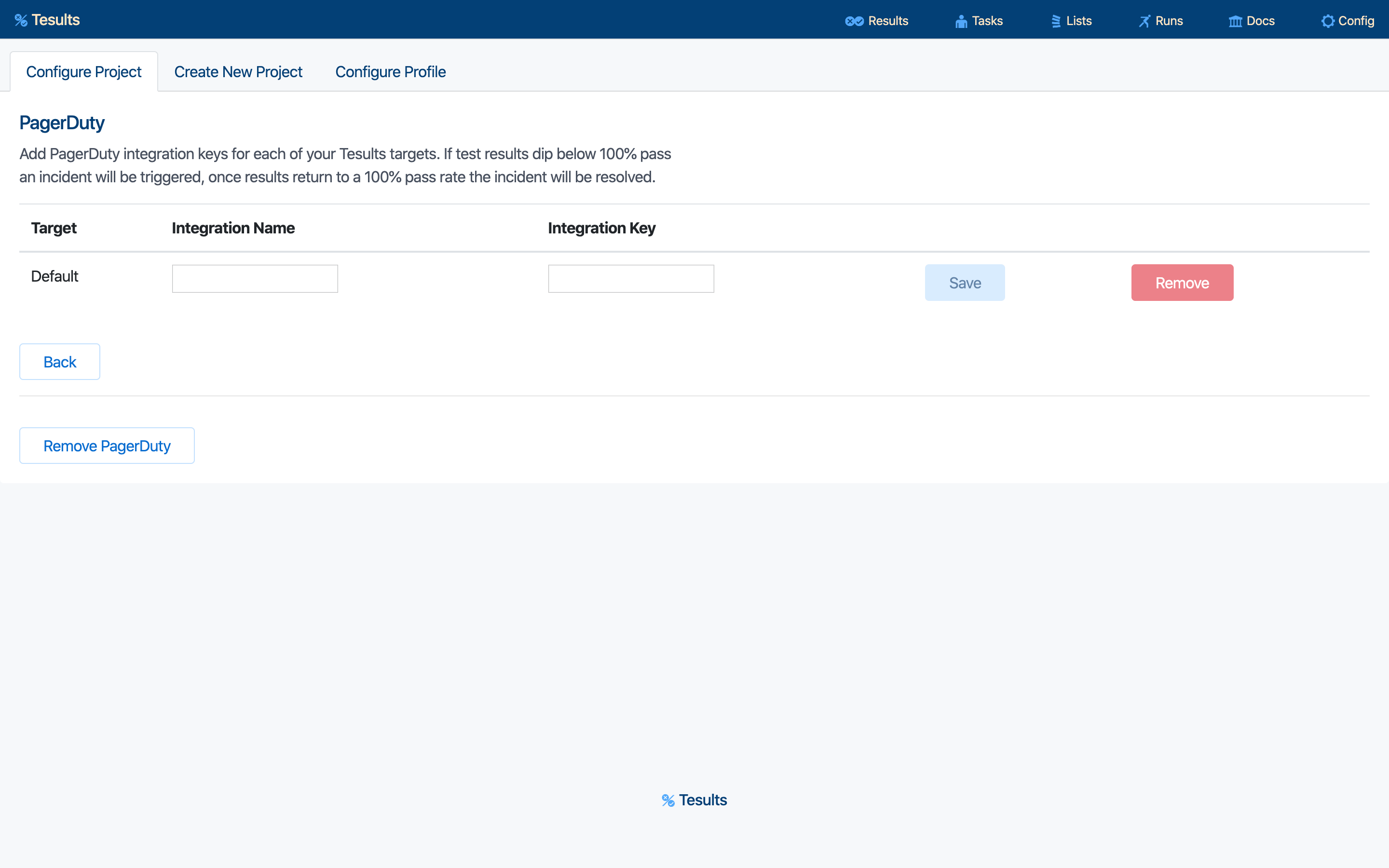The width and height of the screenshot is (1389, 868).
Task: Open Docs from the navigation bar
Action: tap(1251, 21)
